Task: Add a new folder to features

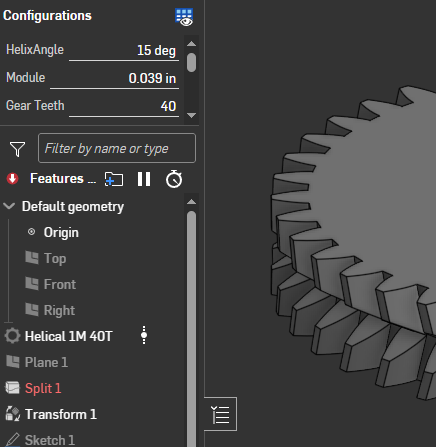Action: [x=114, y=179]
